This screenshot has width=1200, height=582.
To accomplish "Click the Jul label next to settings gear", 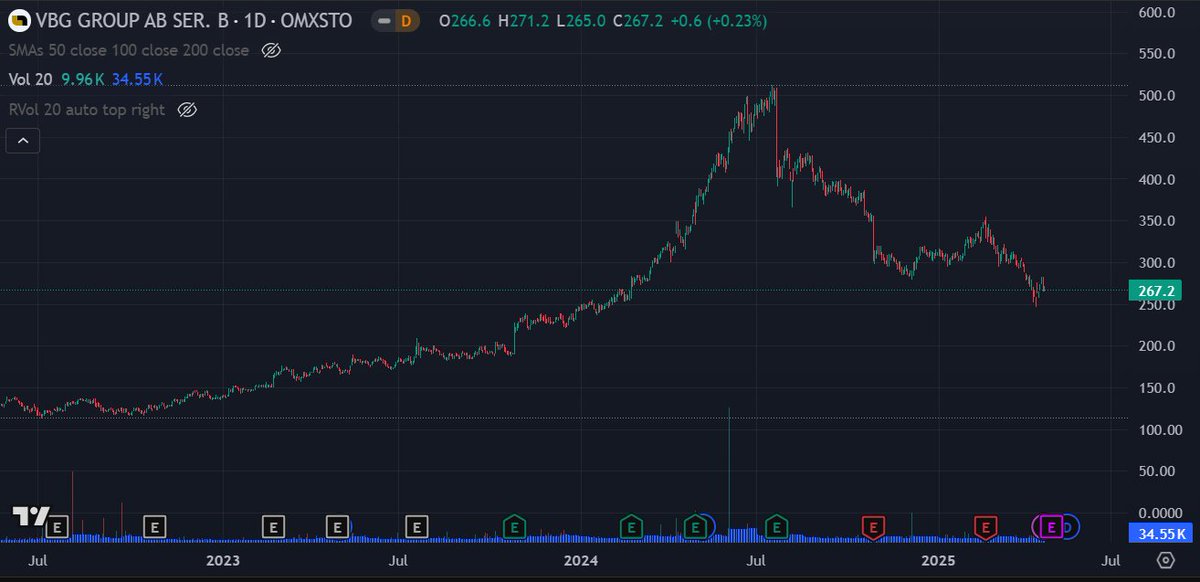I will [x=1109, y=560].
